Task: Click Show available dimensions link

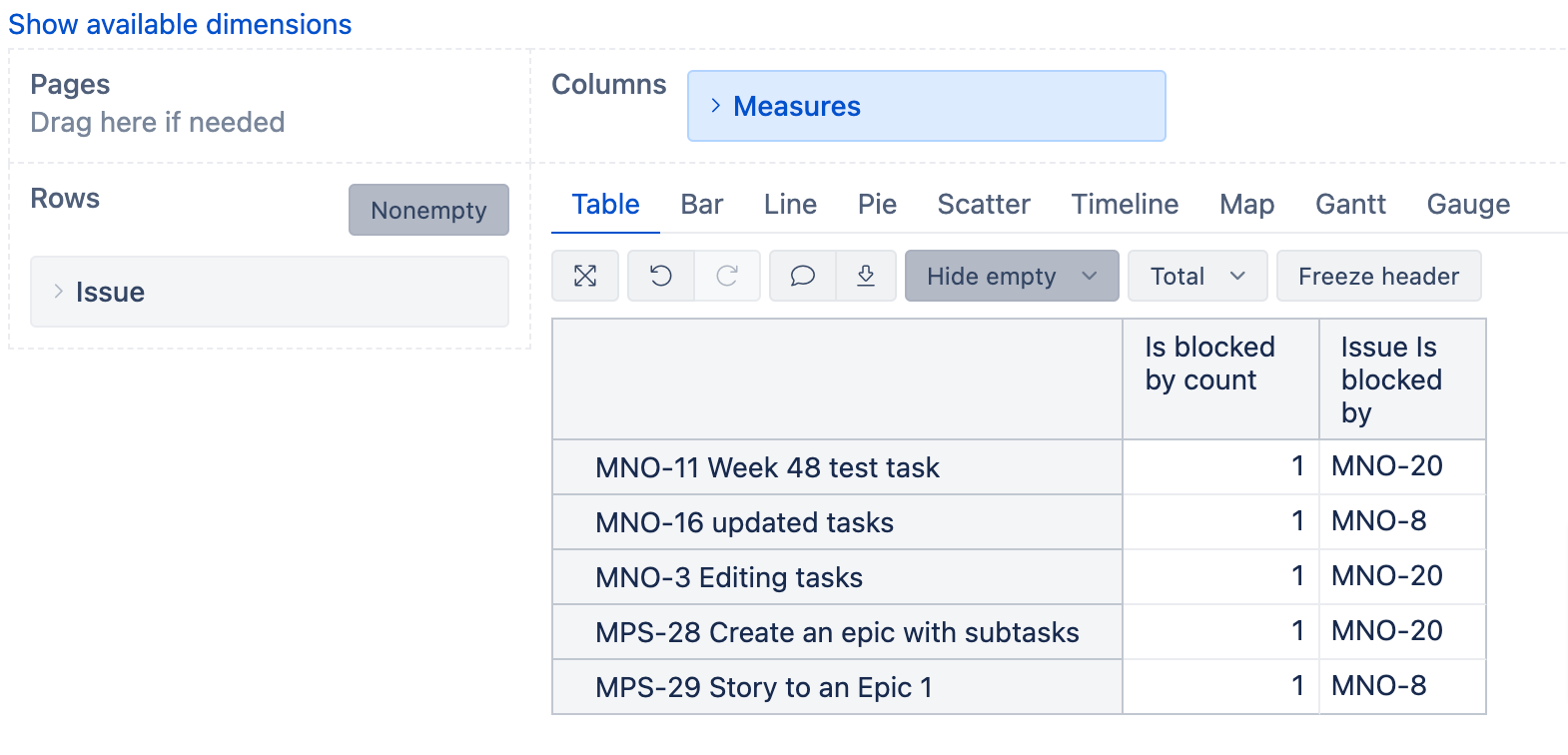Action: pyautogui.click(x=180, y=24)
